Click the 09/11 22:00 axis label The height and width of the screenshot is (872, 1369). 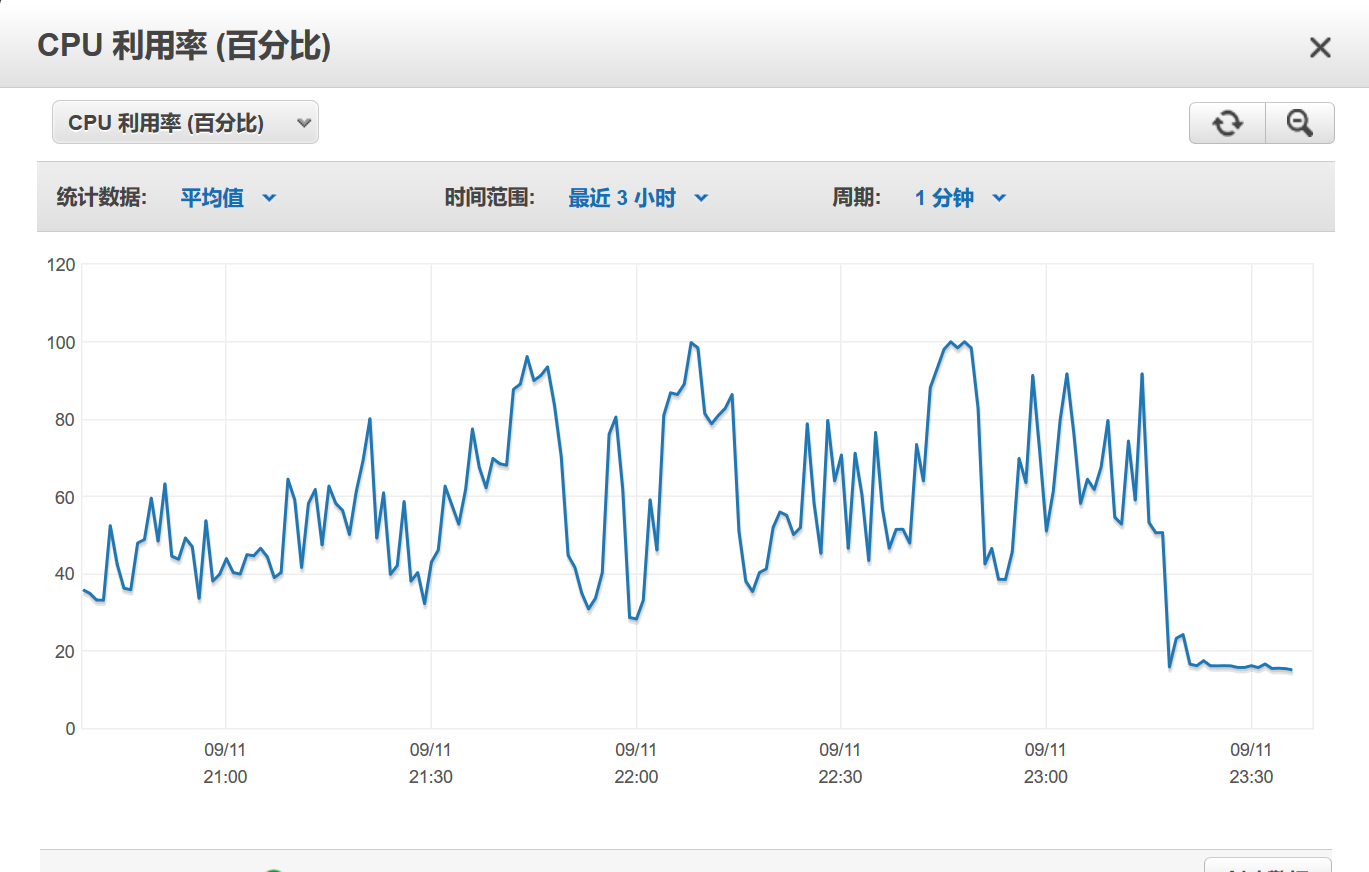pyautogui.click(x=635, y=763)
